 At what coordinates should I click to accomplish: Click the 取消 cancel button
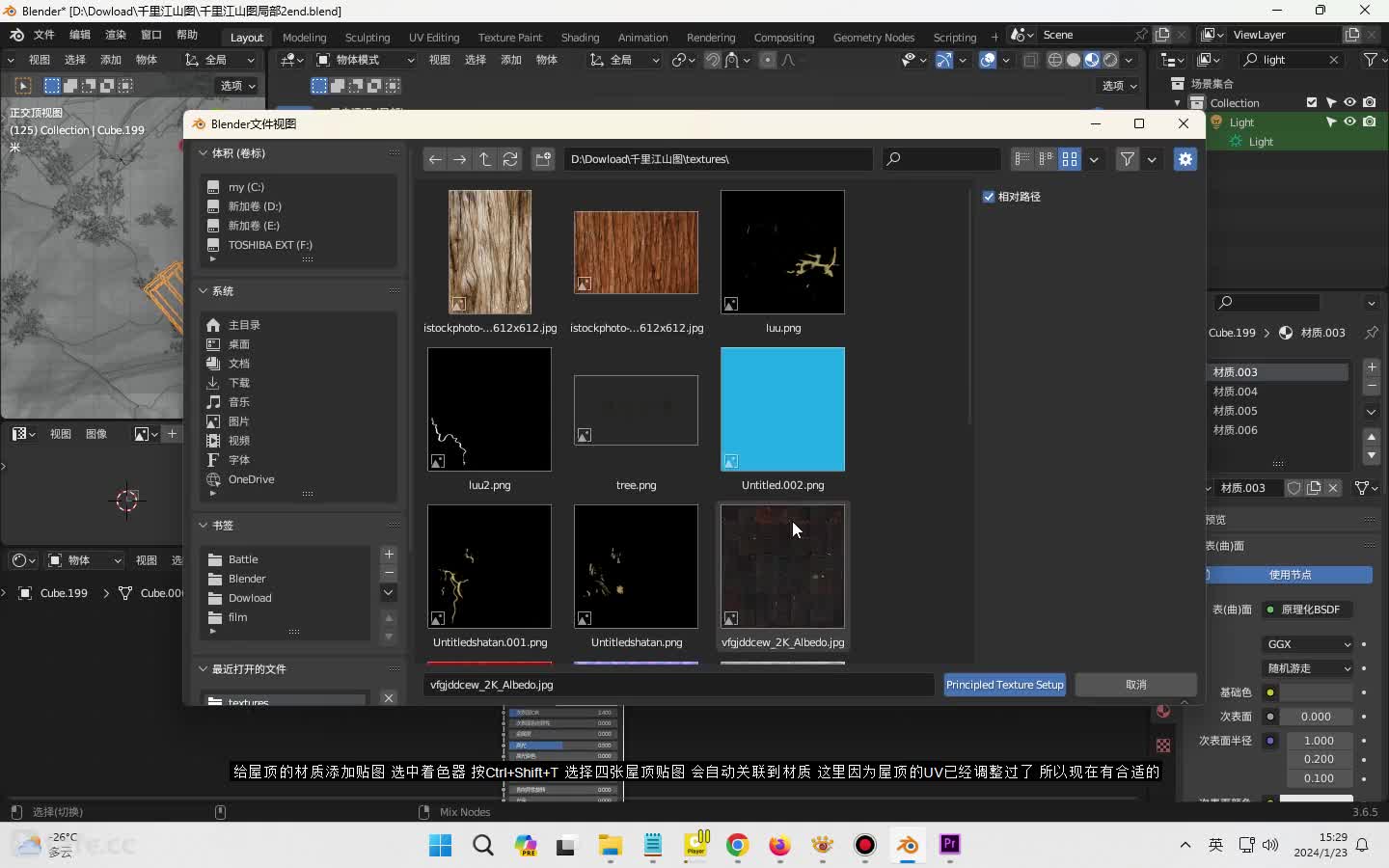coord(1136,685)
